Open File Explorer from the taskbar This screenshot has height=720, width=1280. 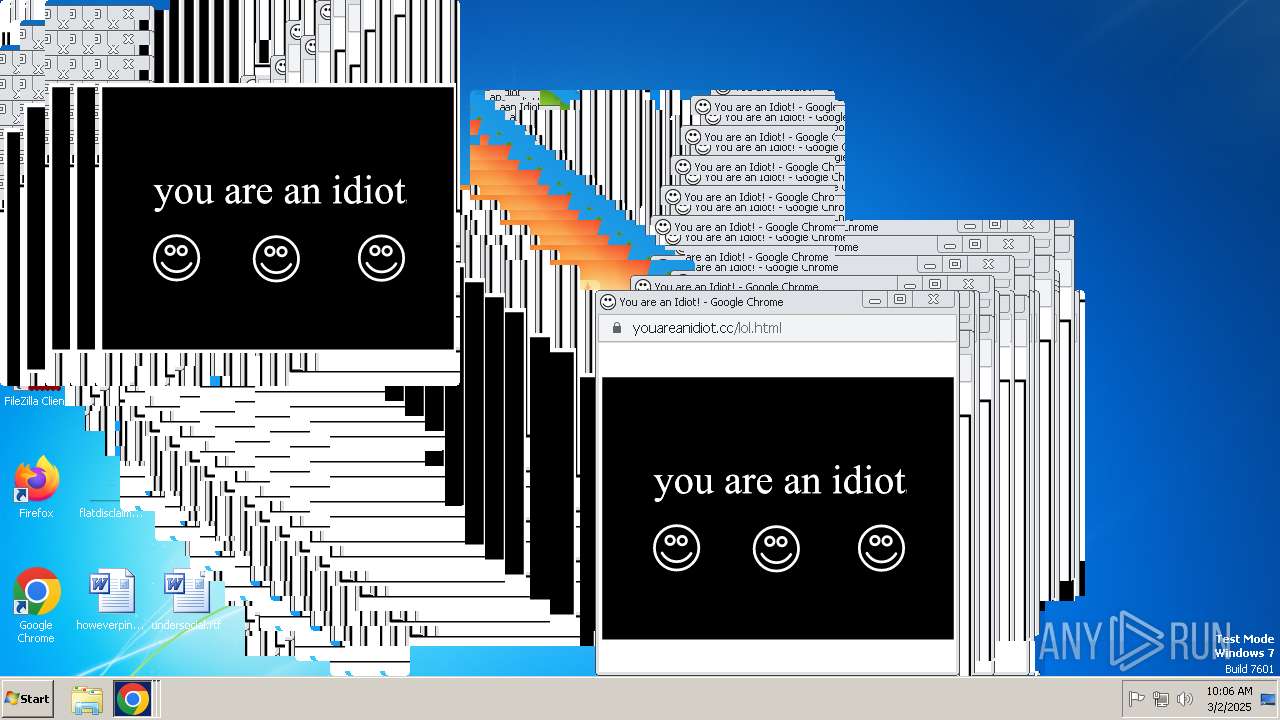pyautogui.click(x=87, y=699)
